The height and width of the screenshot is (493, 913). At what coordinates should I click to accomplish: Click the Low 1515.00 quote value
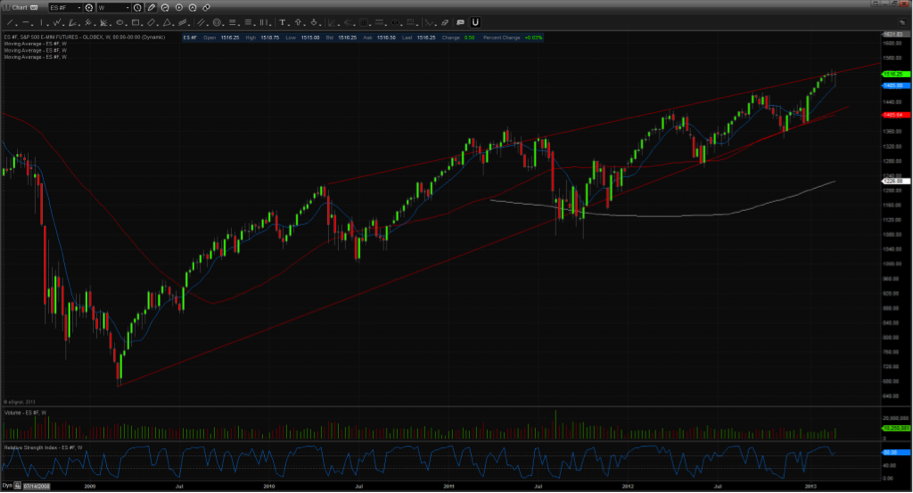(310, 37)
